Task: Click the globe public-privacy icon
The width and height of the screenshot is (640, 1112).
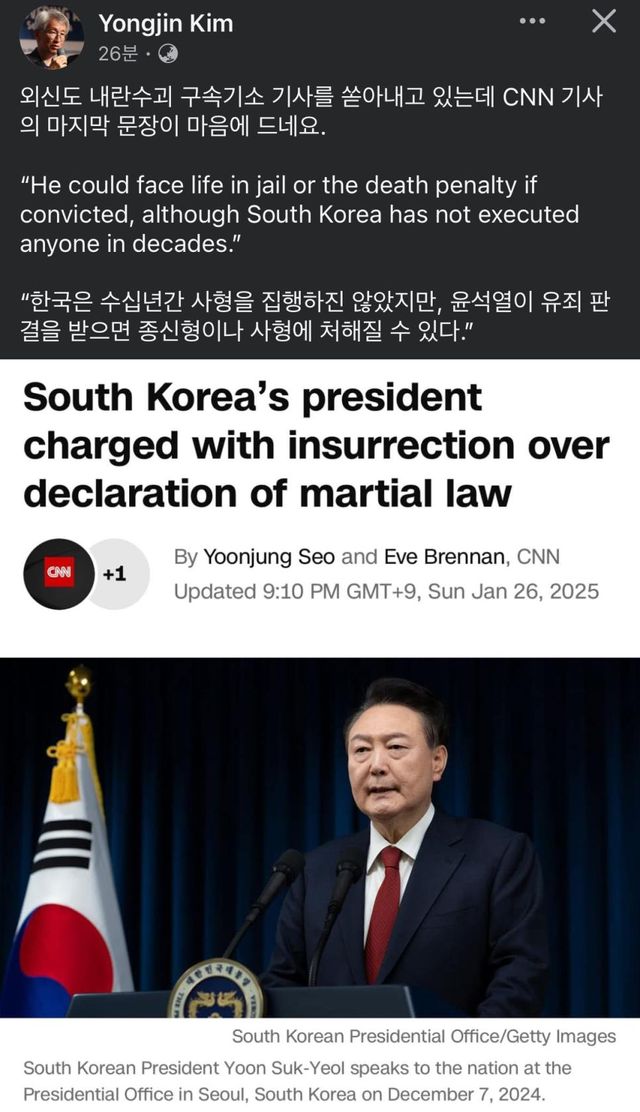Action: click(x=168, y=54)
